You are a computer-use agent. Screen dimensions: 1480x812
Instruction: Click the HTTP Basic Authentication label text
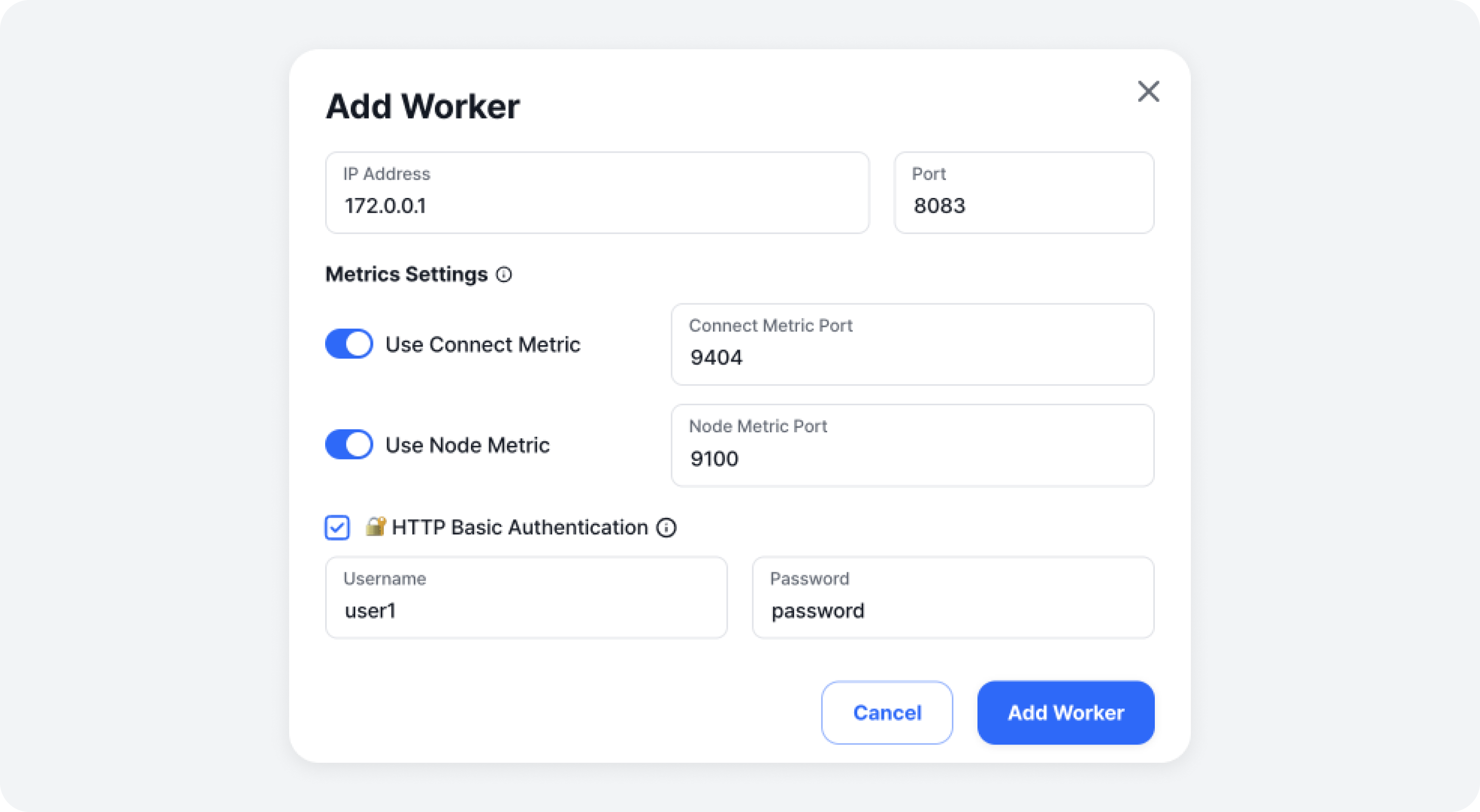(x=520, y=527)
